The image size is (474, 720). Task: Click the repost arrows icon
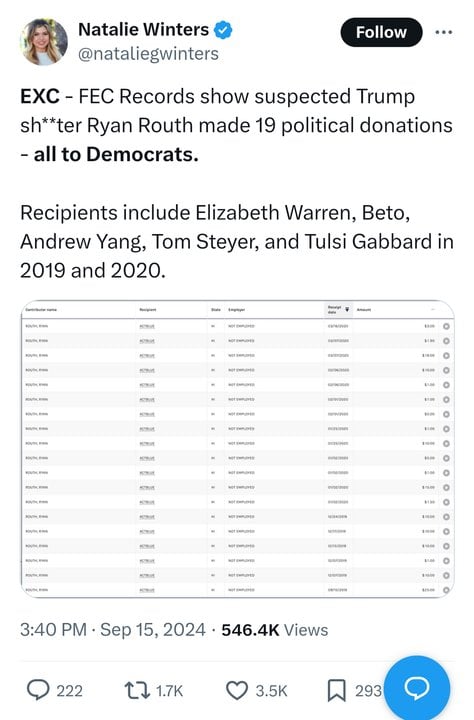137,690
